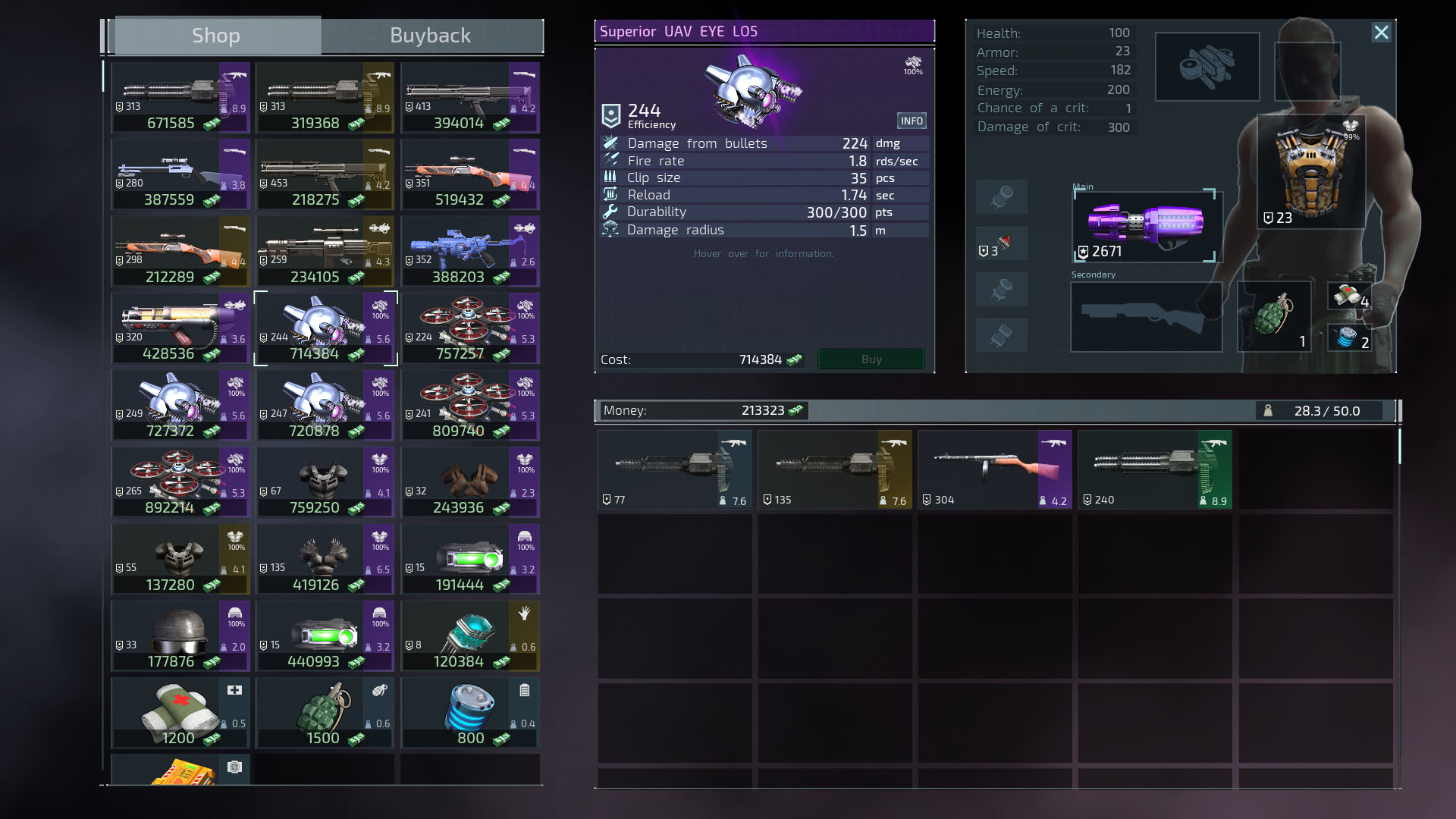Switch to the Buyback tab

tap(430, 35)
